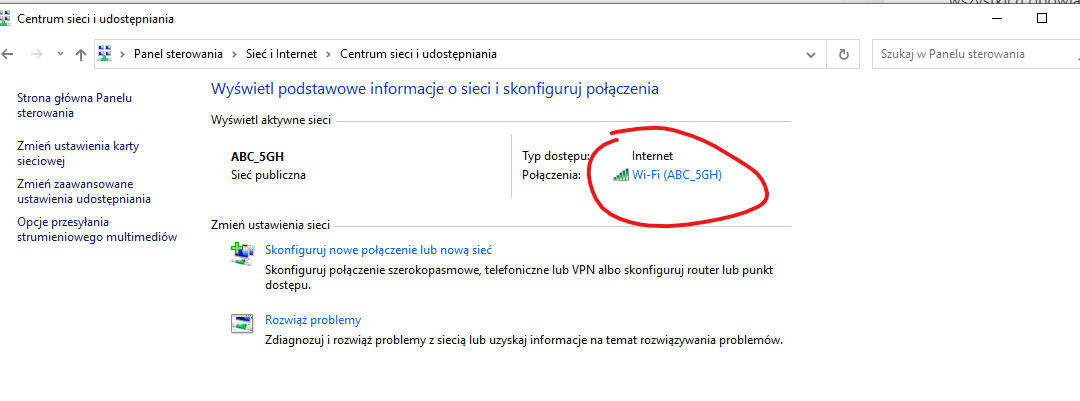Click the icon beside Rozwiąż problemy
This screenshot has width=1080, height=401.
(x=241, y=323)
